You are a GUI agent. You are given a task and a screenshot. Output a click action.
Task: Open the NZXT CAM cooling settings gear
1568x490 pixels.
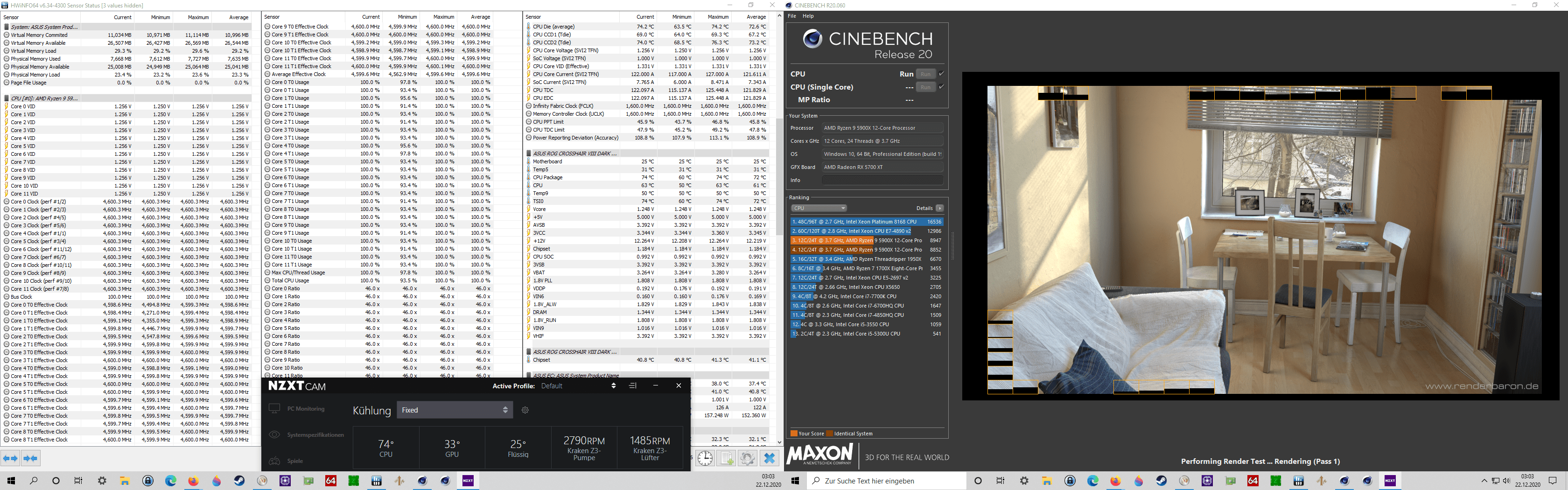tap(525, 410)
